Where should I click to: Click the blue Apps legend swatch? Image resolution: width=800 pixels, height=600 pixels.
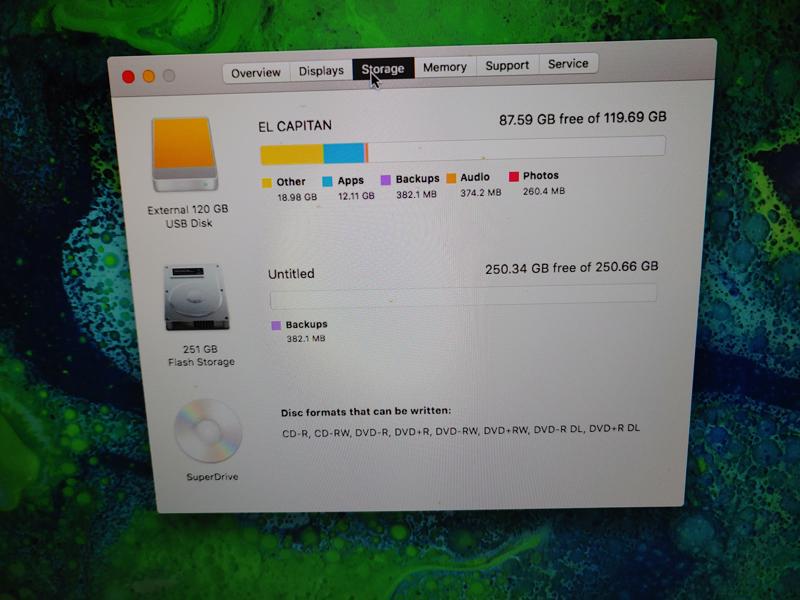click(327, 181)
